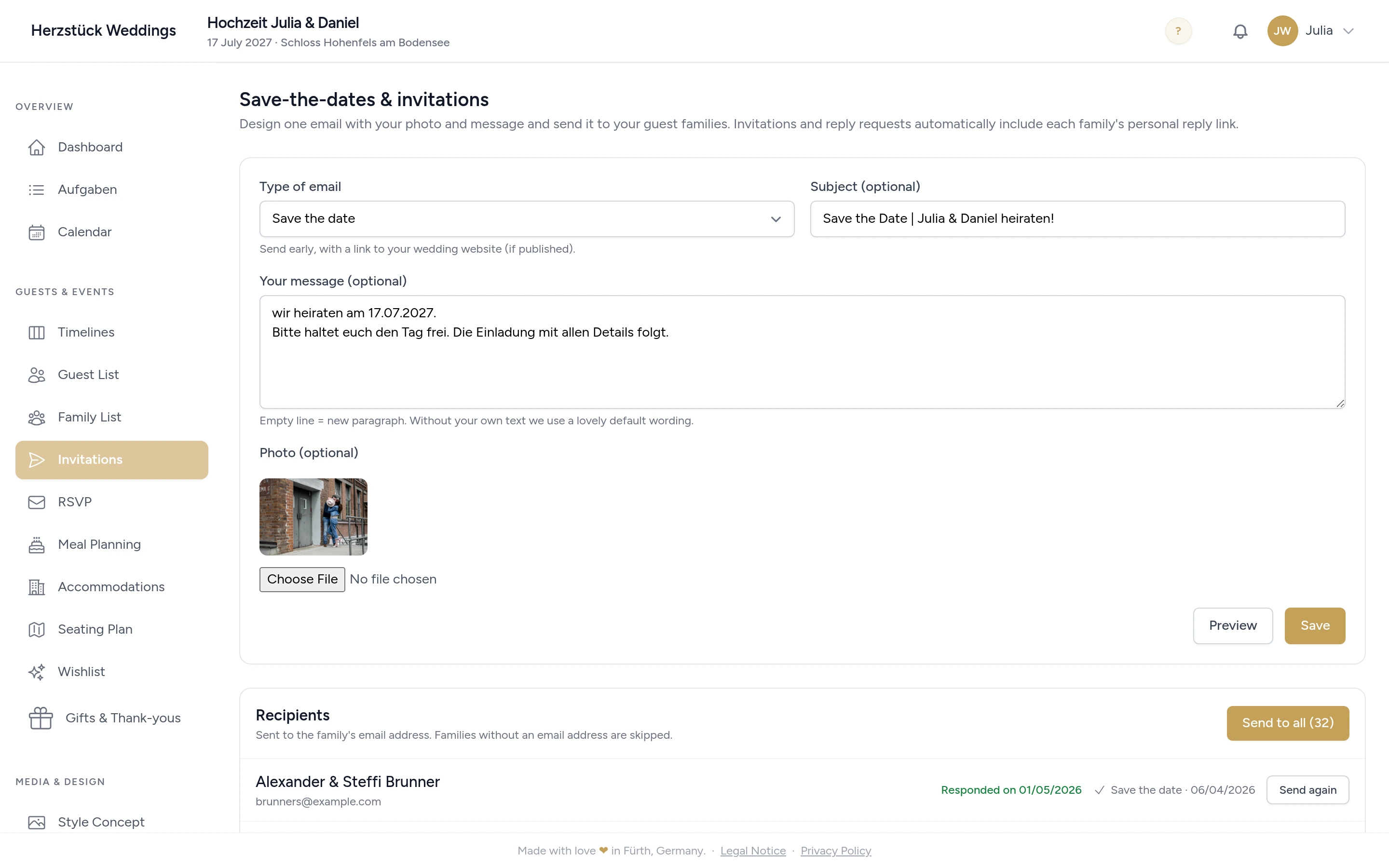The width and height of the screenshot is (1389, 868).
Task: Click the Style Concept image icon
Action: (37, 823)
